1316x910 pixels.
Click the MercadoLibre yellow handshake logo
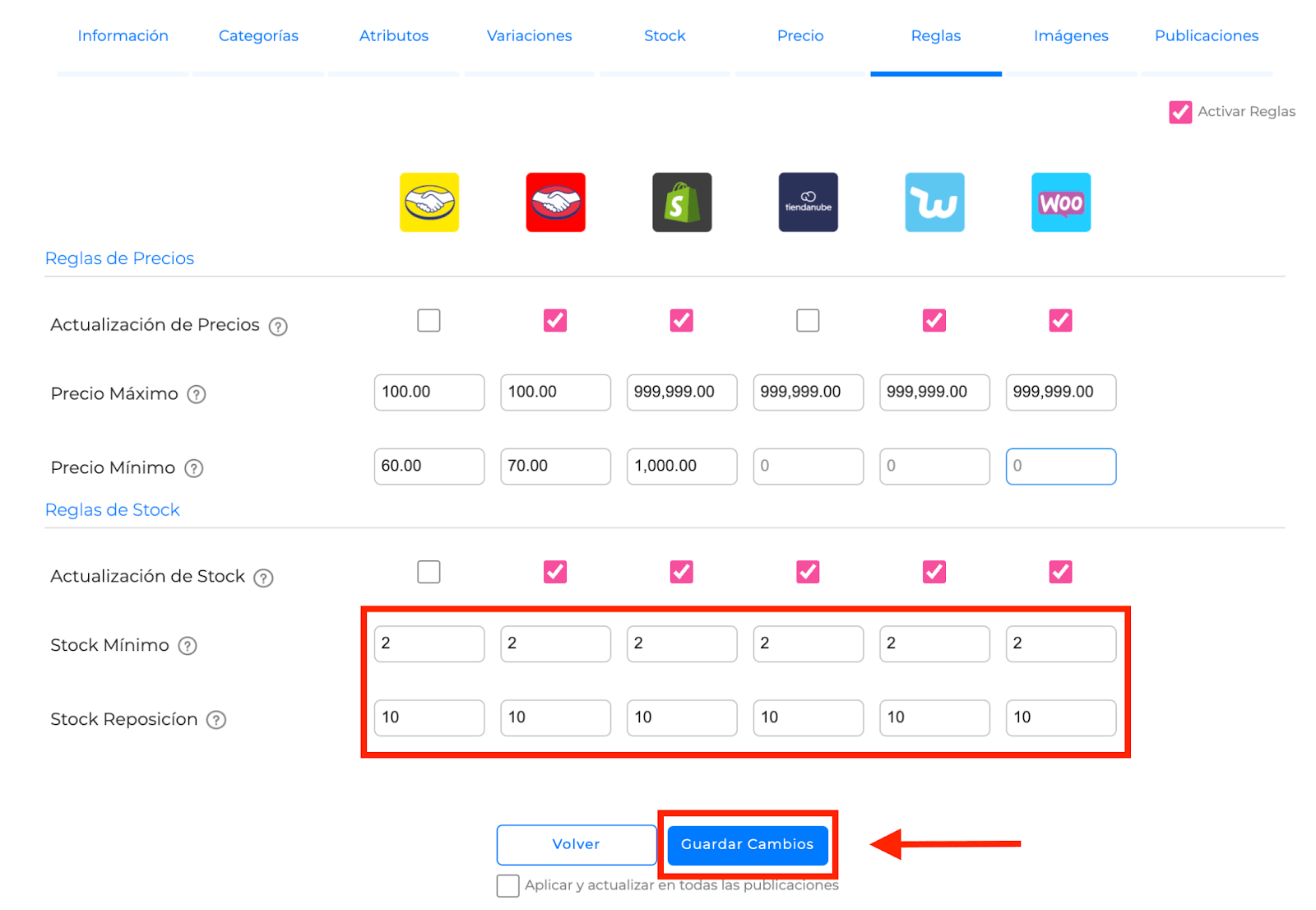(429, 202)
